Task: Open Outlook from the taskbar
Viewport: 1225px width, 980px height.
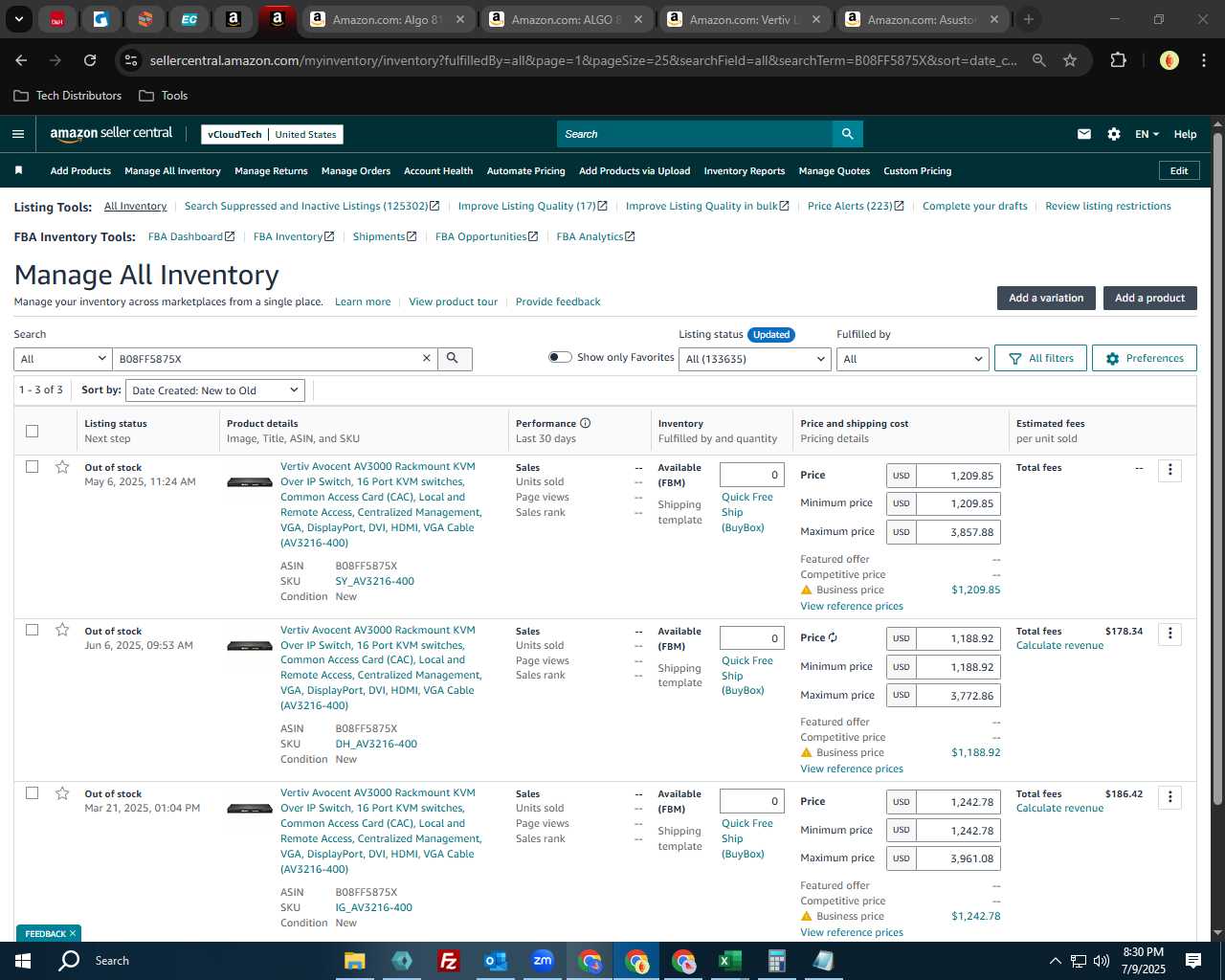Action: click(x=496, y=961)
